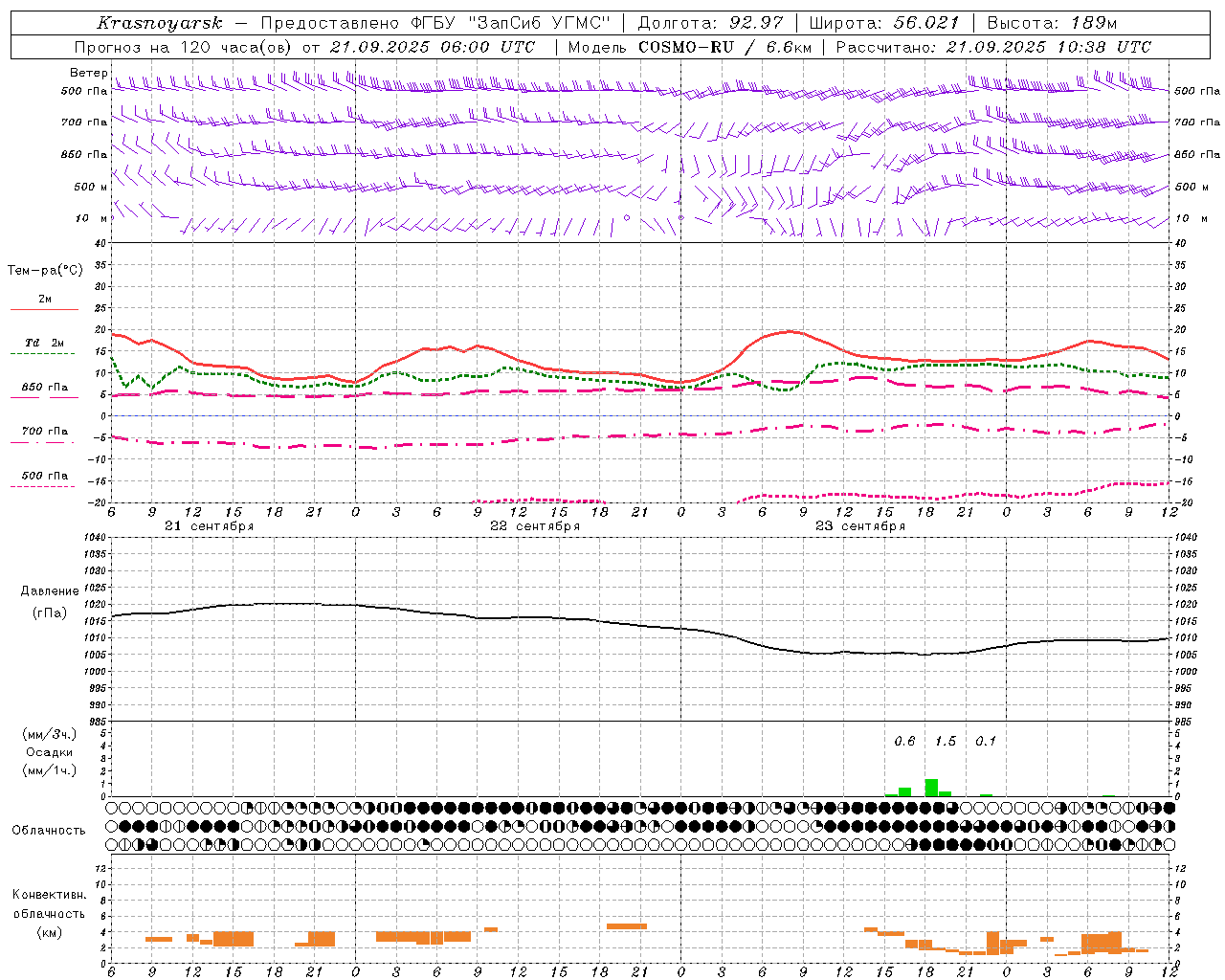Viewport: 1225px width, 980px height.
Task: Click the 'Тем-ра(°C)' temperature panel label
Action: 45,271
